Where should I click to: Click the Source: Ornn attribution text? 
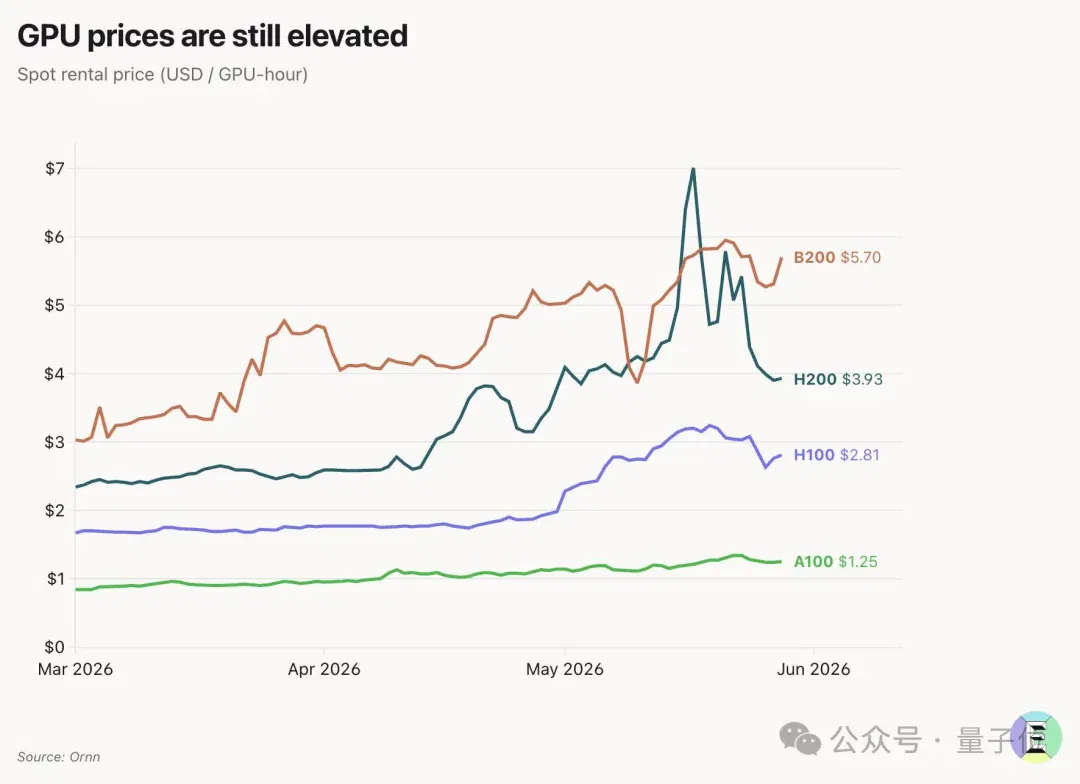(x=59, y=757)
